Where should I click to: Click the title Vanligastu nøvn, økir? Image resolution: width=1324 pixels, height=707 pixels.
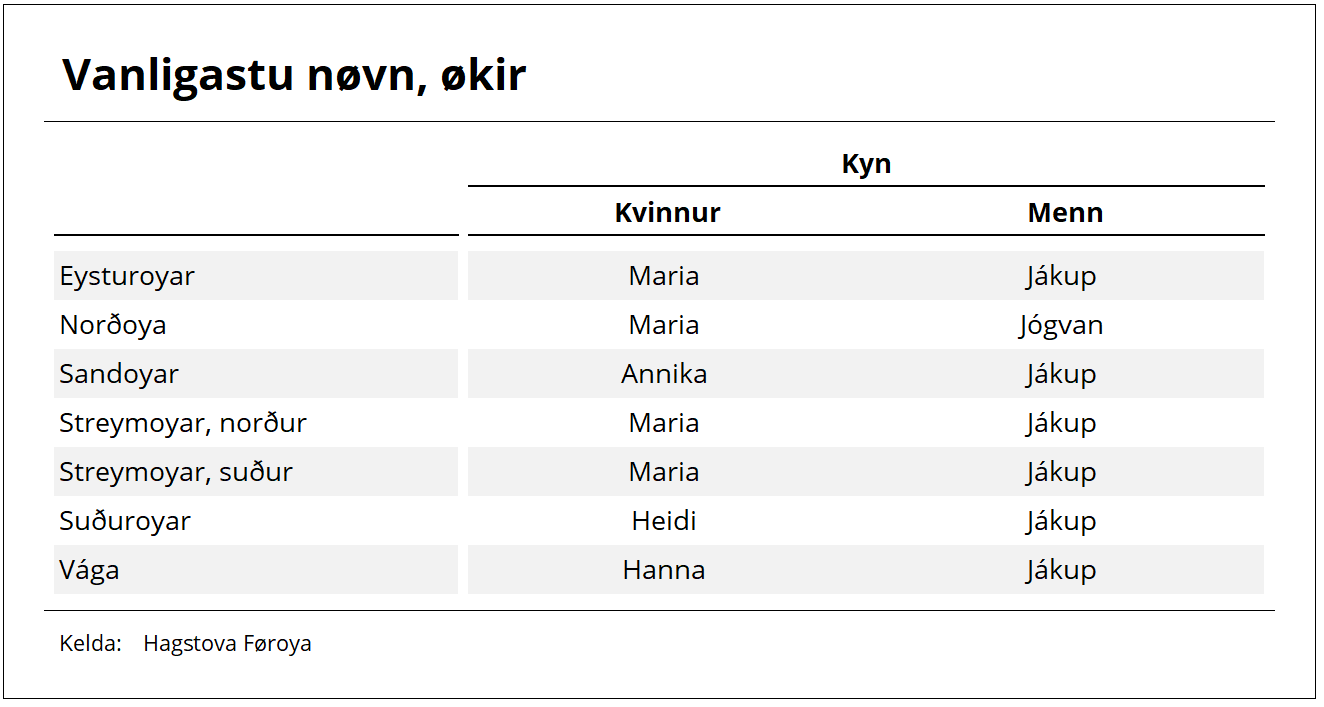coord(294,75)
